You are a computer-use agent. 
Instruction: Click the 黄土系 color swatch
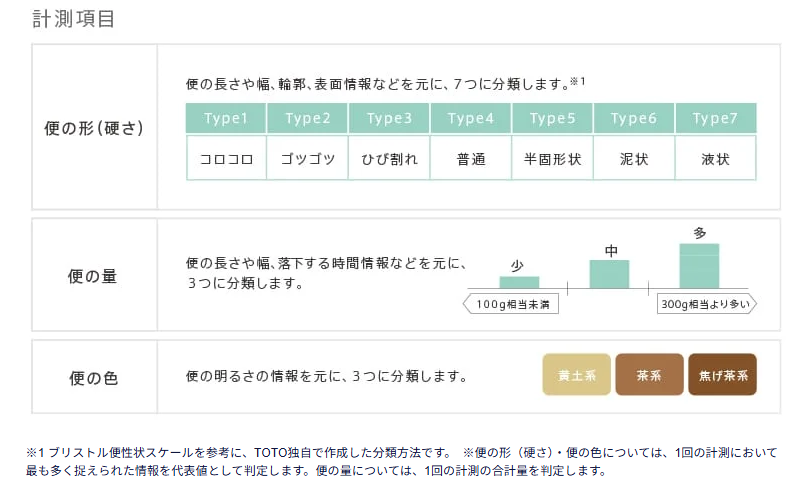click(577, 374)
